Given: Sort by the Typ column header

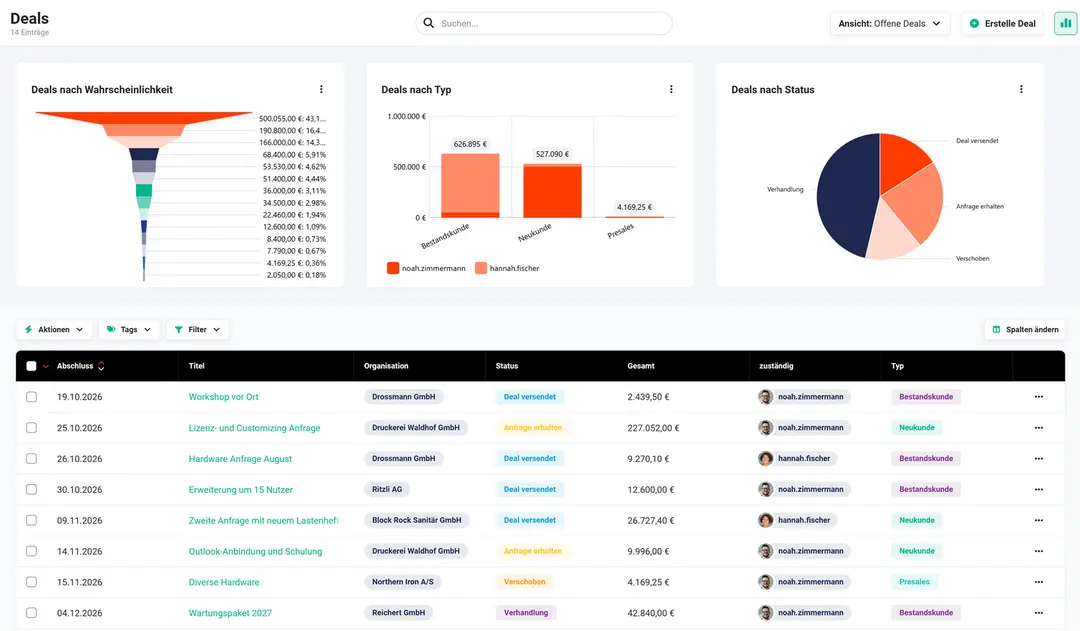Looking at the screenshot, I should [x=897, y=366].
